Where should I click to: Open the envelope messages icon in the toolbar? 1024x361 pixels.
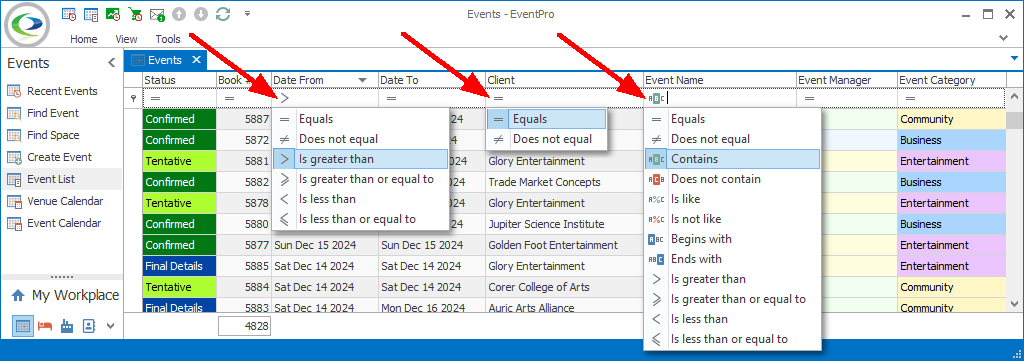(x=157, y=14)
